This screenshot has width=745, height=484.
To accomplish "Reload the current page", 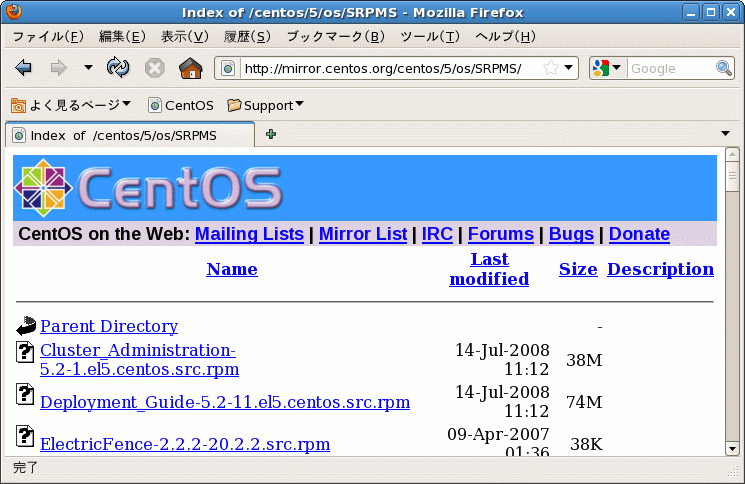I will click(118, 68).
